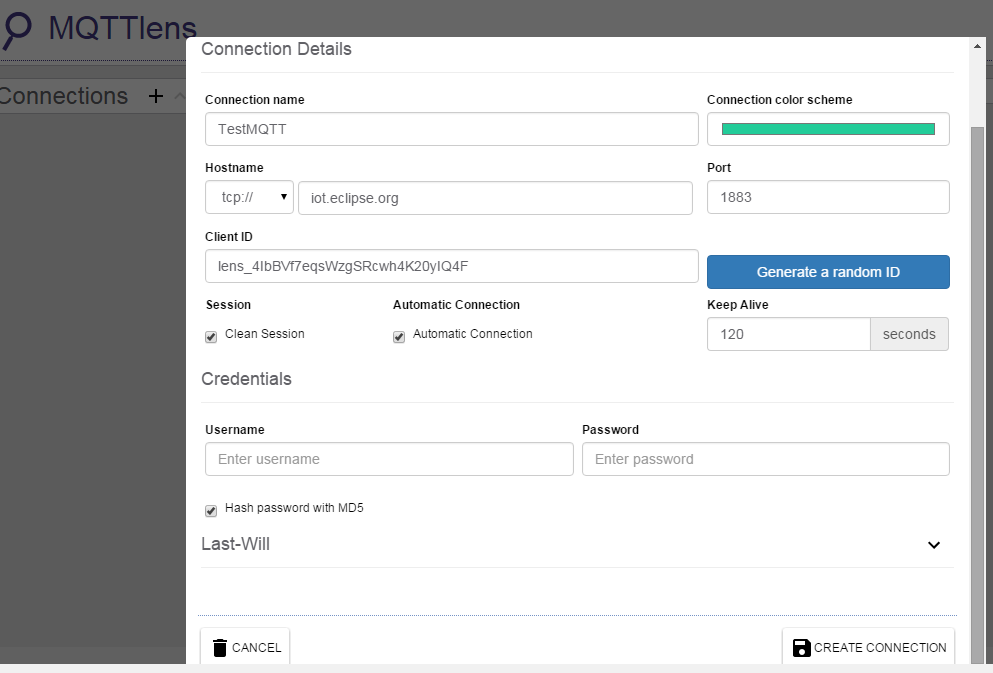This screenshot has height=673, width=993.
Task: Click the CREATE CONNECTION button
Action: click(869, 648)
